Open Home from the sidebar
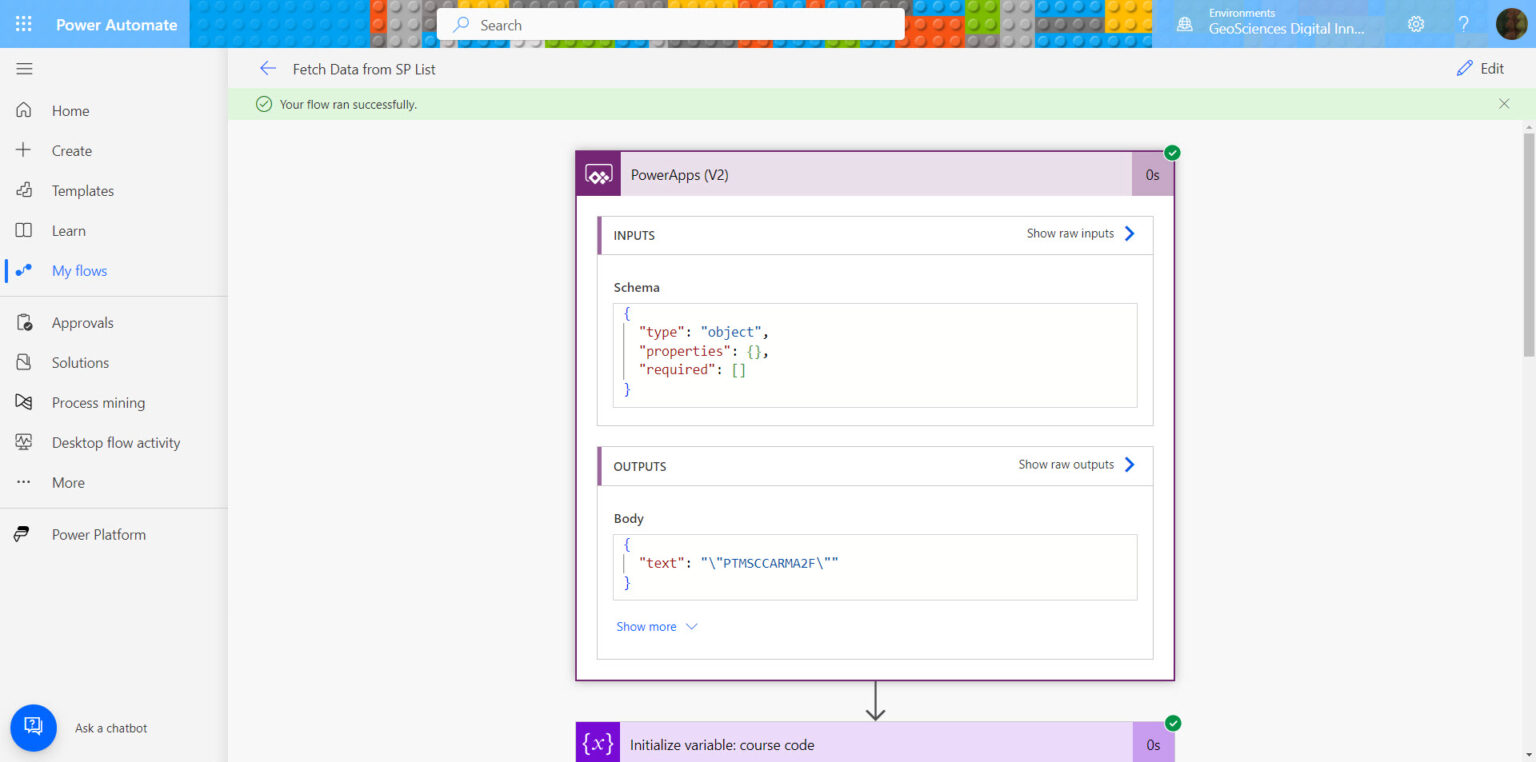The height and width of the screenshot is (762, 1536). coord(70,110)
